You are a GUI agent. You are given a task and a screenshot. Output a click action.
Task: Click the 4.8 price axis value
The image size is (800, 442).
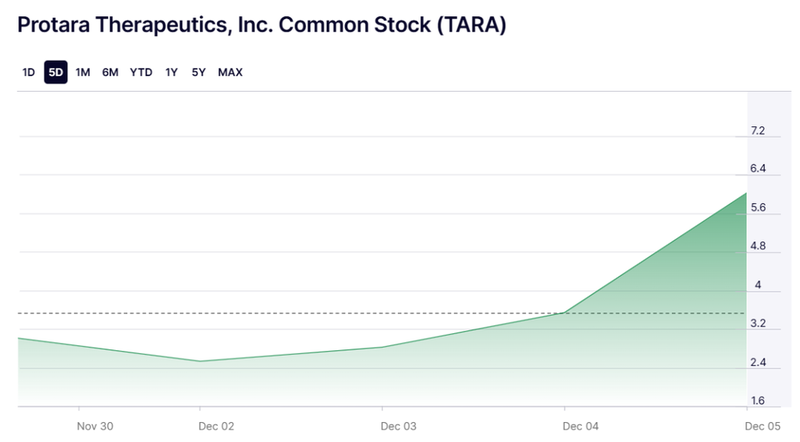pos(758,246)
